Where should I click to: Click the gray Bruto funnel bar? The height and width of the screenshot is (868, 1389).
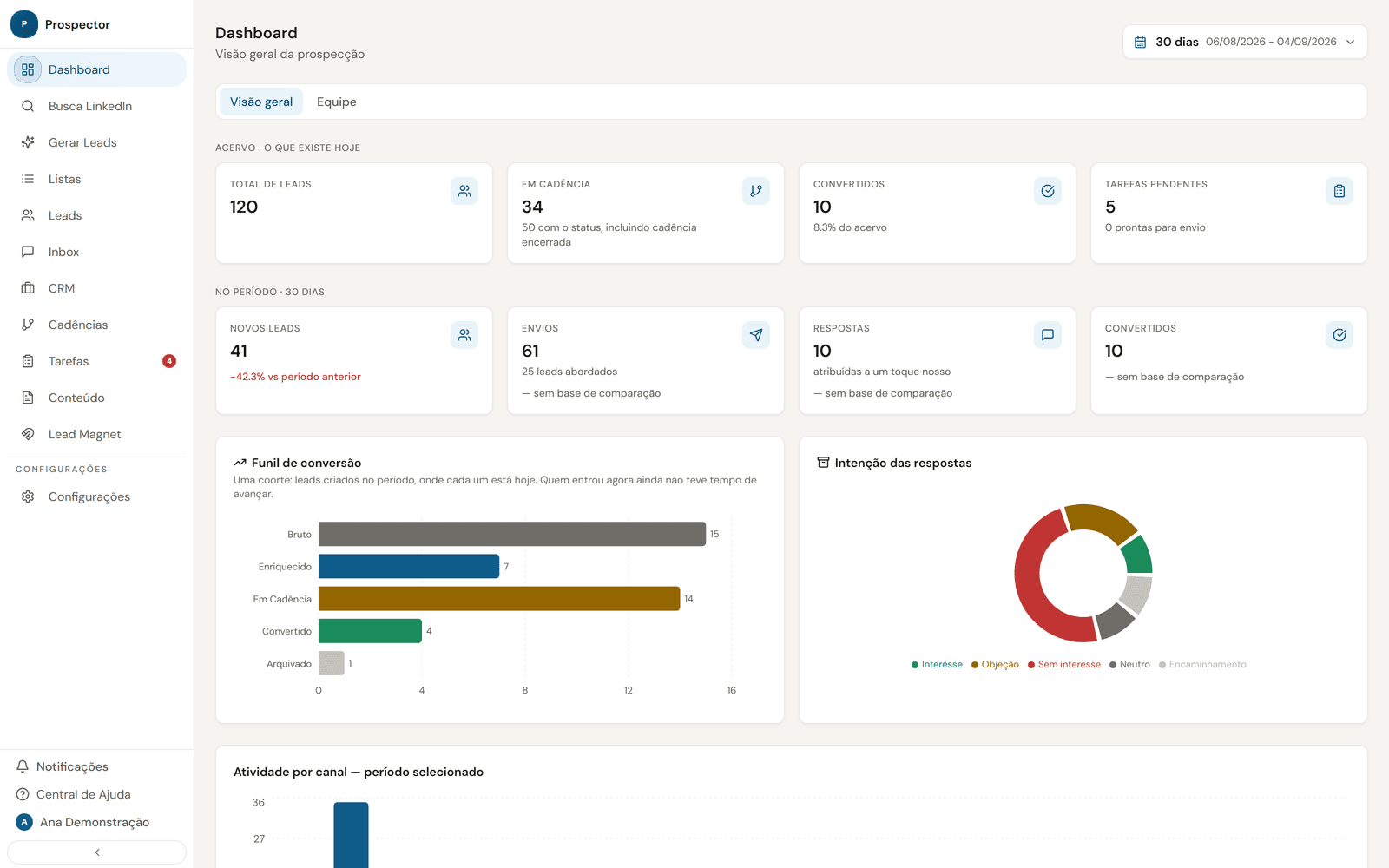coord(512,534)
